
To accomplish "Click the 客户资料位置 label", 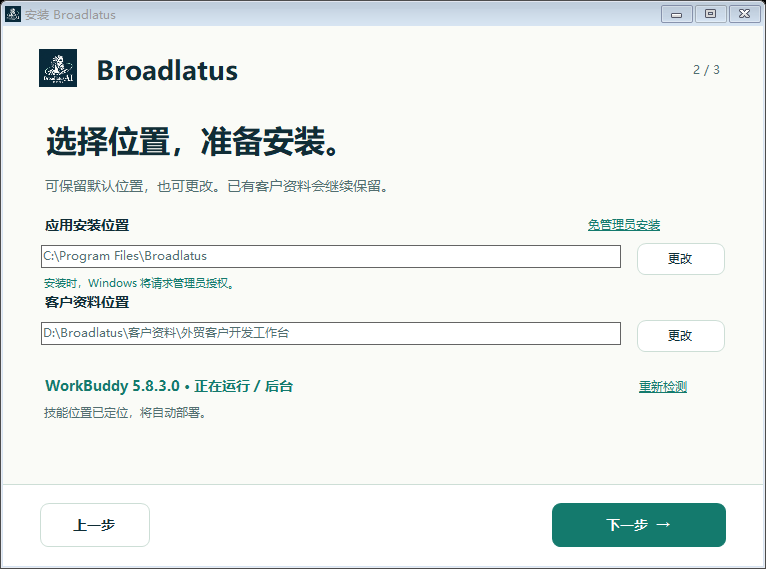I will coord(87,302).
